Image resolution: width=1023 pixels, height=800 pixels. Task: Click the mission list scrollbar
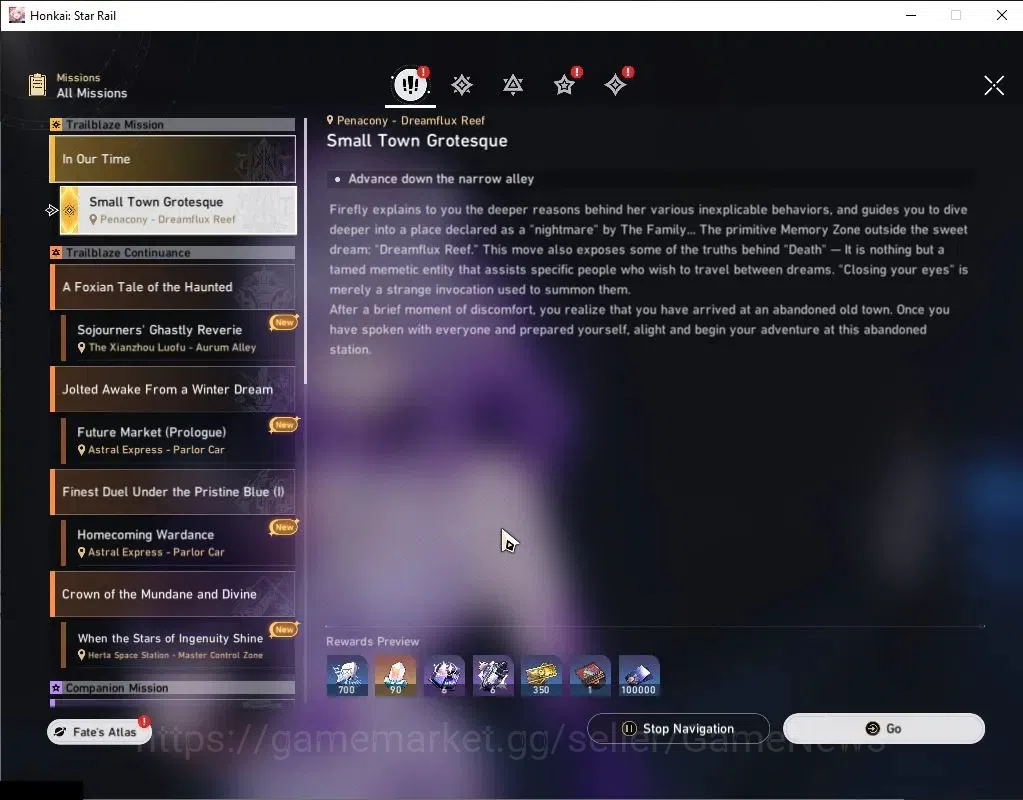click(305, 251)
